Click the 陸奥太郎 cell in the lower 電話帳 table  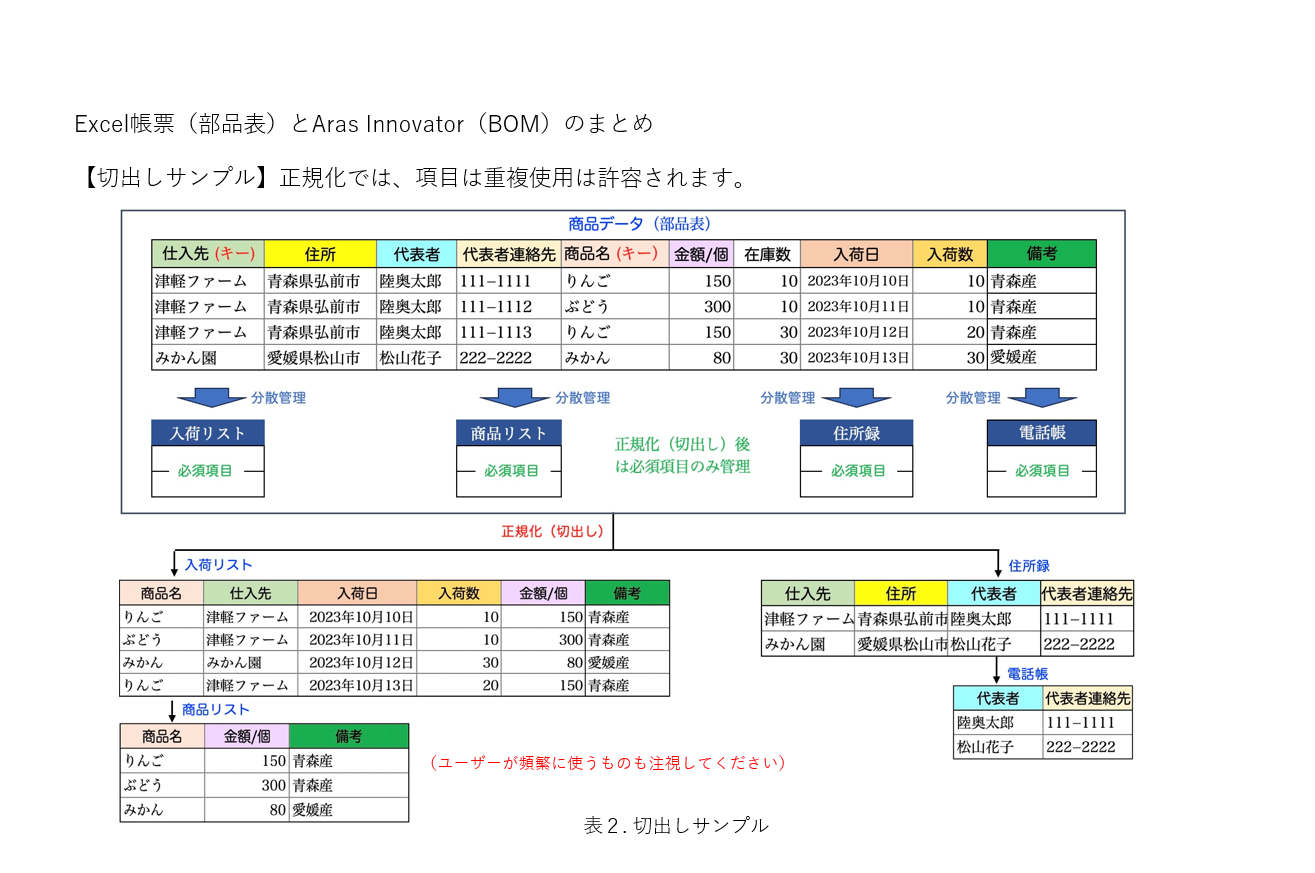pos(998,722)
